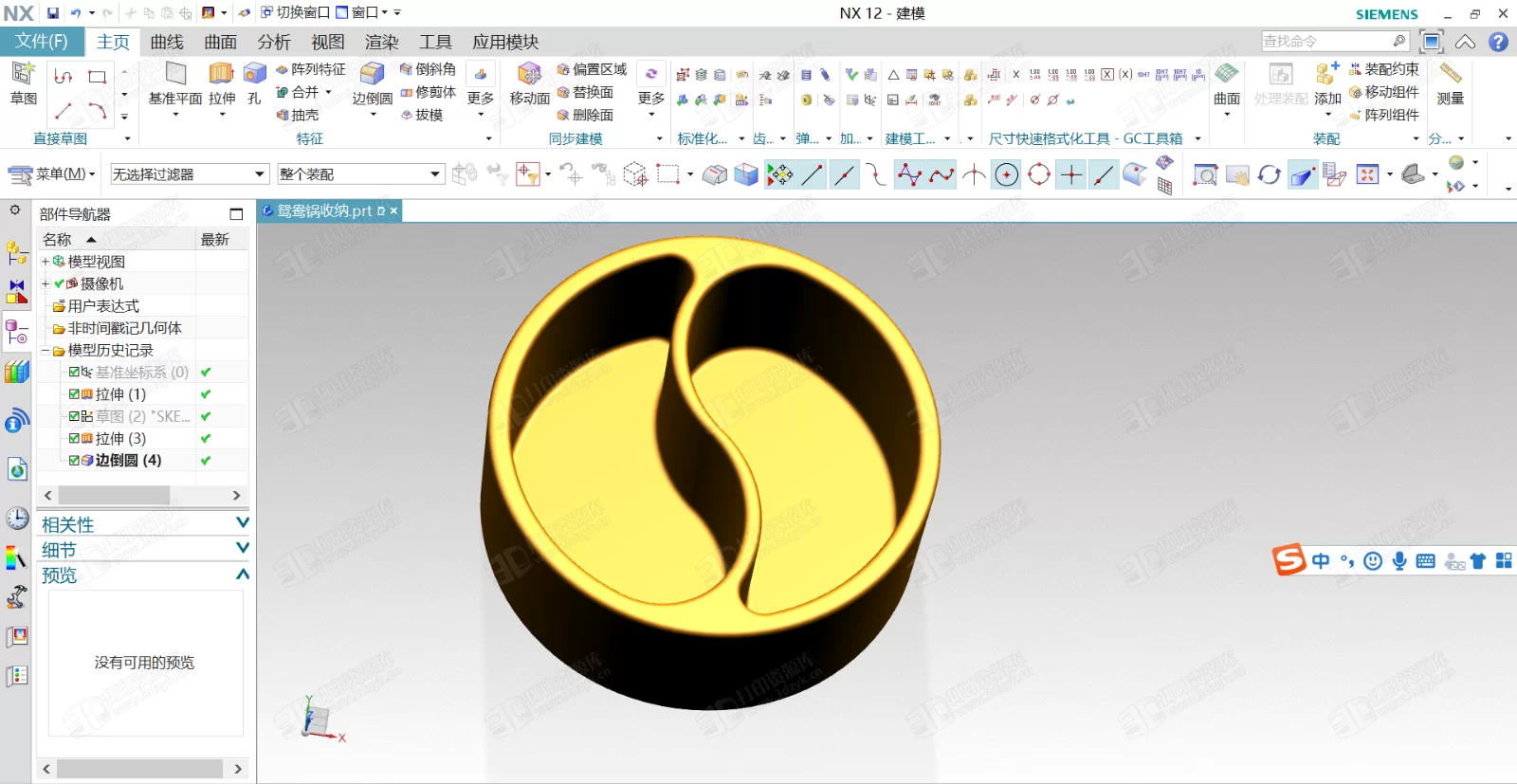Open the Sketch (草图) tool
This screenshot has height=784, width=1517.
click(x=23, y=82)
